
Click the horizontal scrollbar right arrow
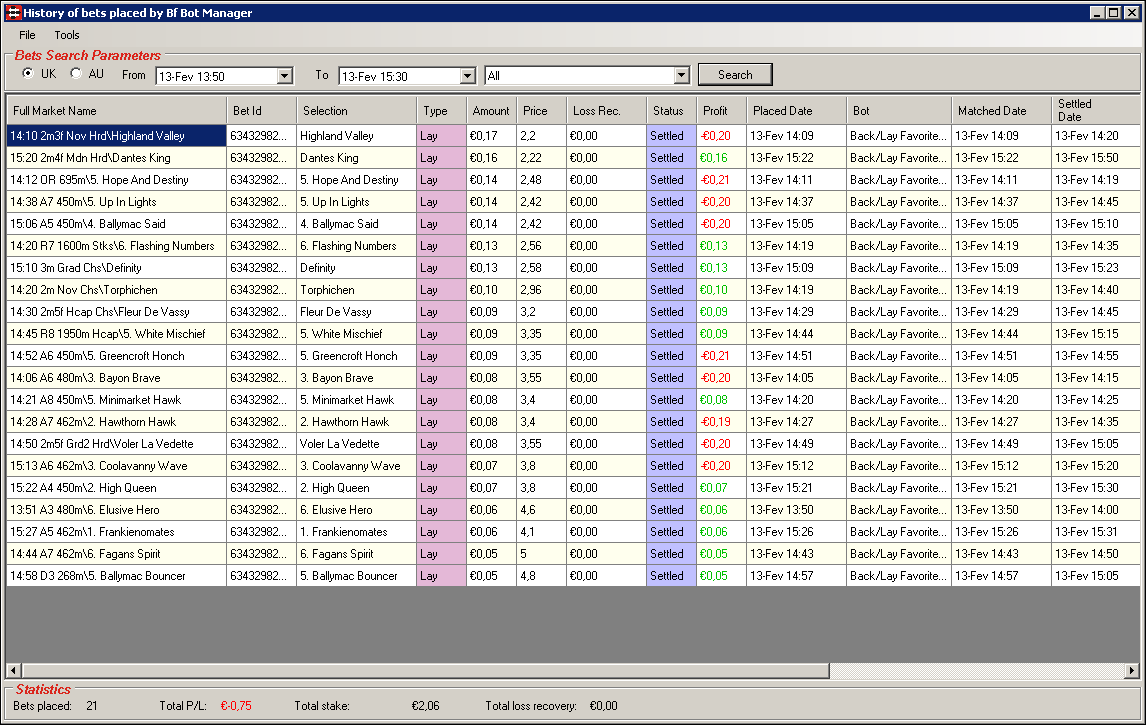(x=1132, y=670)
